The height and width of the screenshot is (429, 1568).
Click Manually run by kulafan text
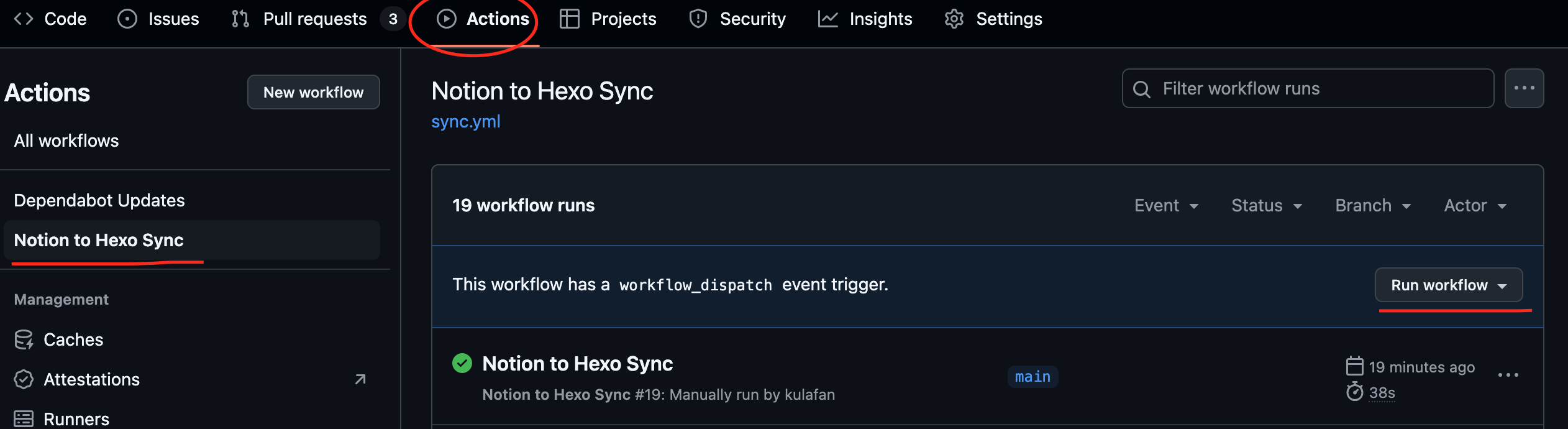click(752, 395)
